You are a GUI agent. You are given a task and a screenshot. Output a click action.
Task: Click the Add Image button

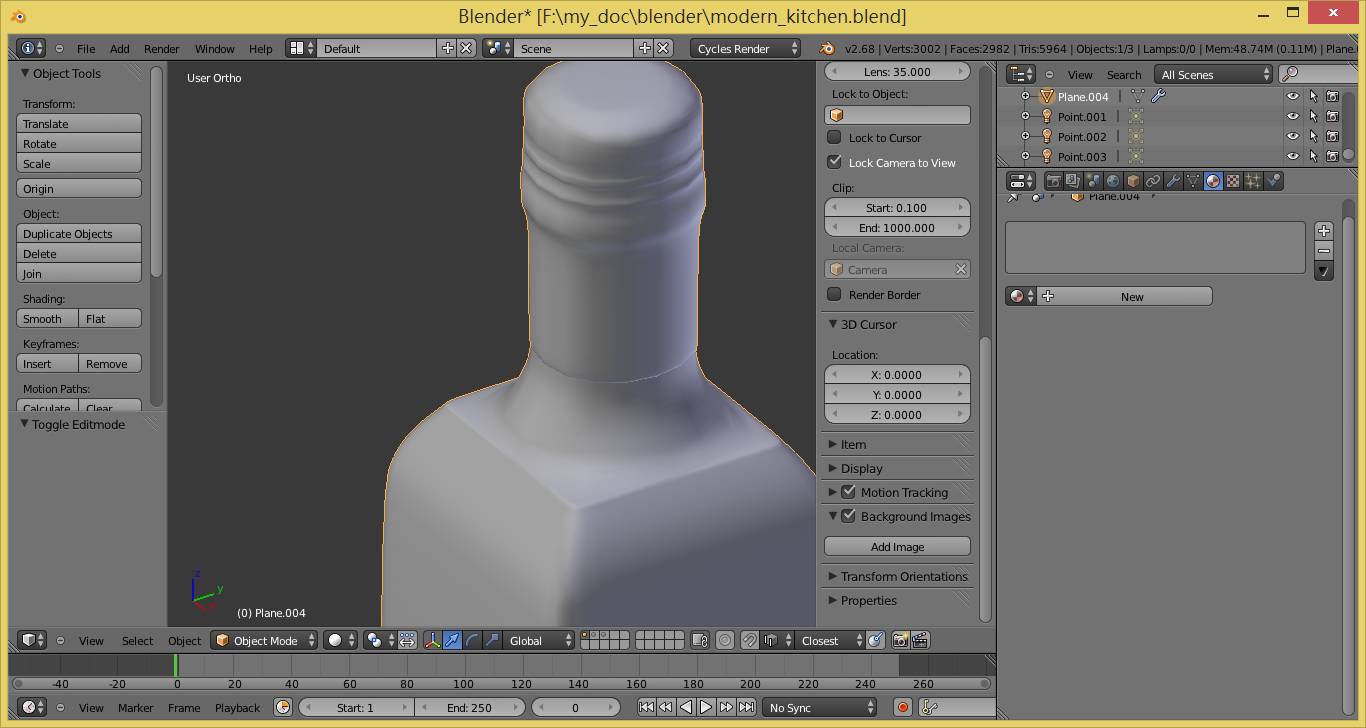coord(897,546)
